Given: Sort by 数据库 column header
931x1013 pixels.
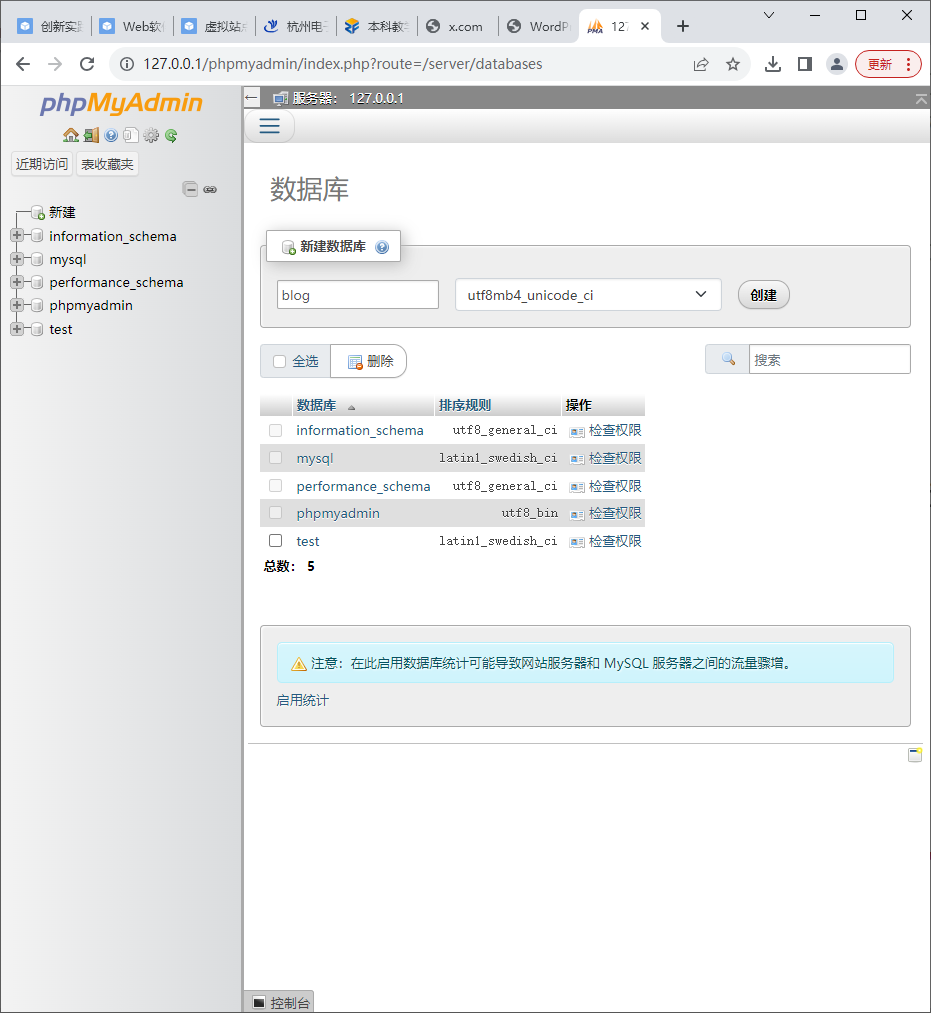Looking at the screenshot, I should [316, 405].
